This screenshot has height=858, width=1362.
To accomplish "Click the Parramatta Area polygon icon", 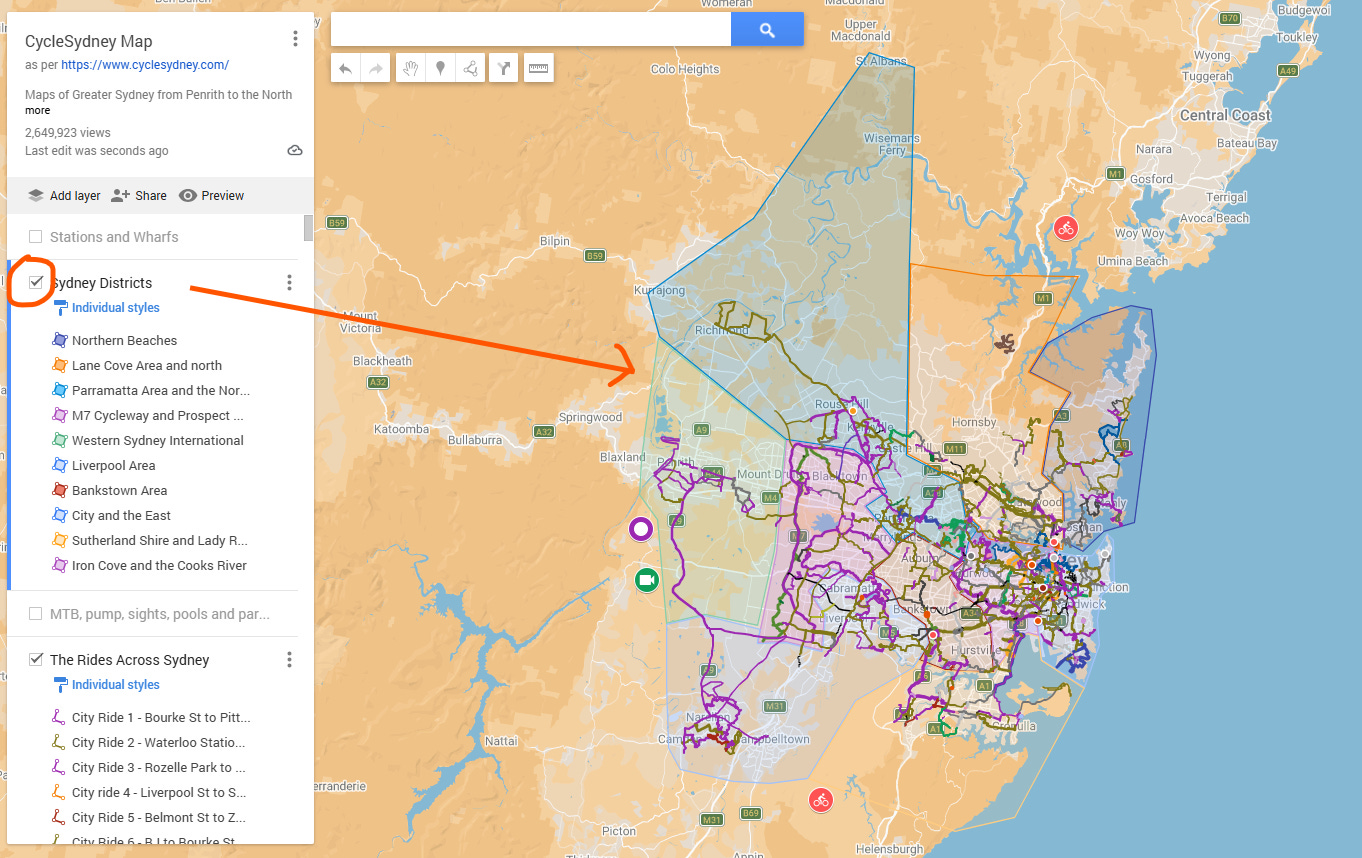I will pyautogui.click(x=59, y=390).
